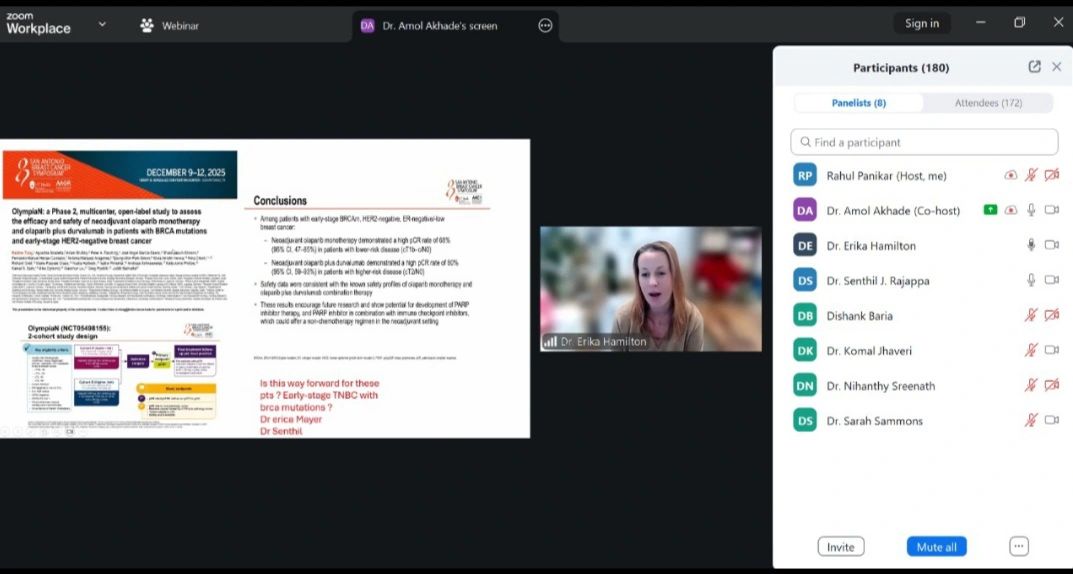1073x574 pixels.
Task: Click the Invite button
Action: point(840,546)
